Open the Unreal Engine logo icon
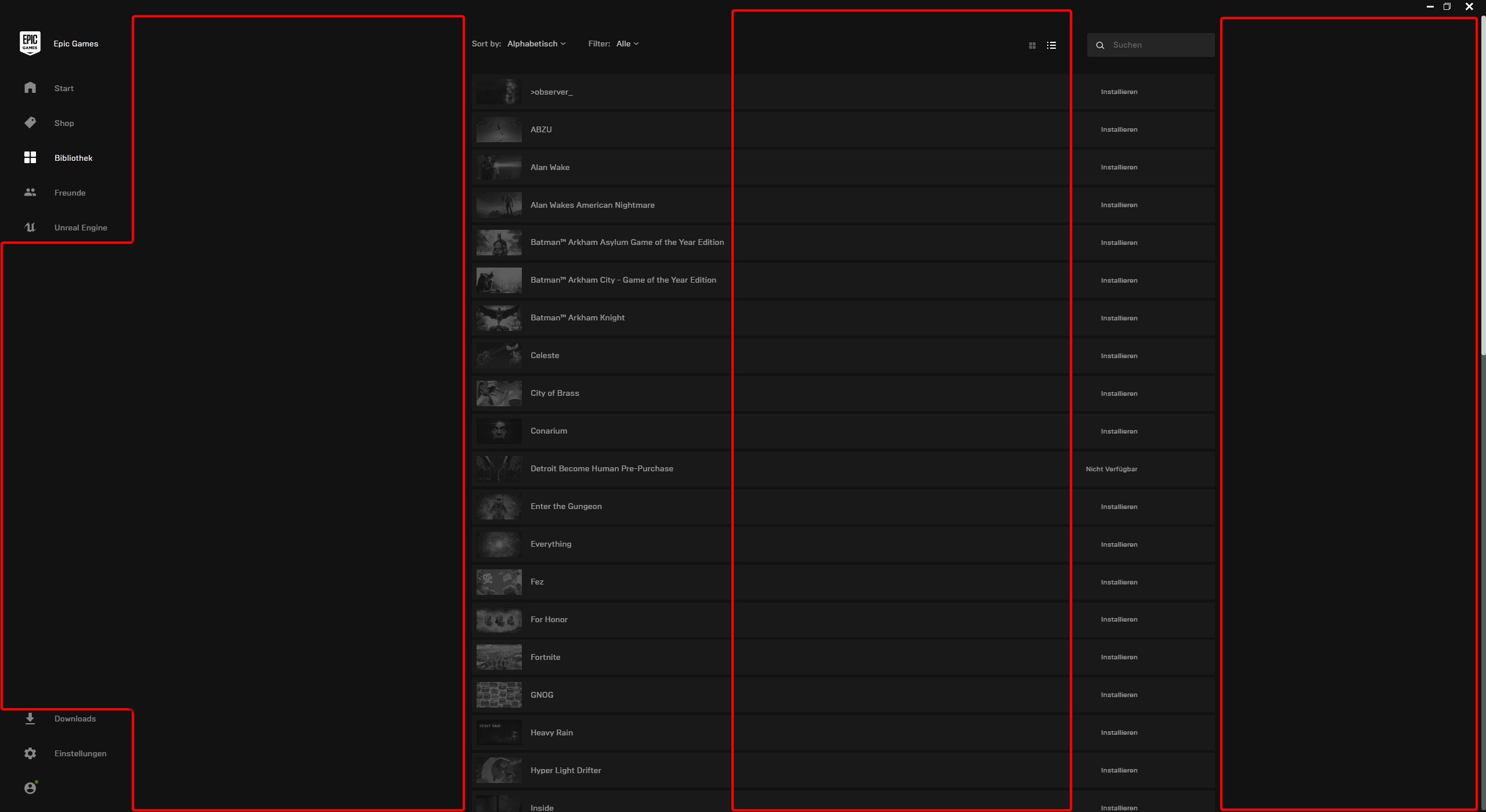This screenshot has width=1486, height=812. point(30,227)
